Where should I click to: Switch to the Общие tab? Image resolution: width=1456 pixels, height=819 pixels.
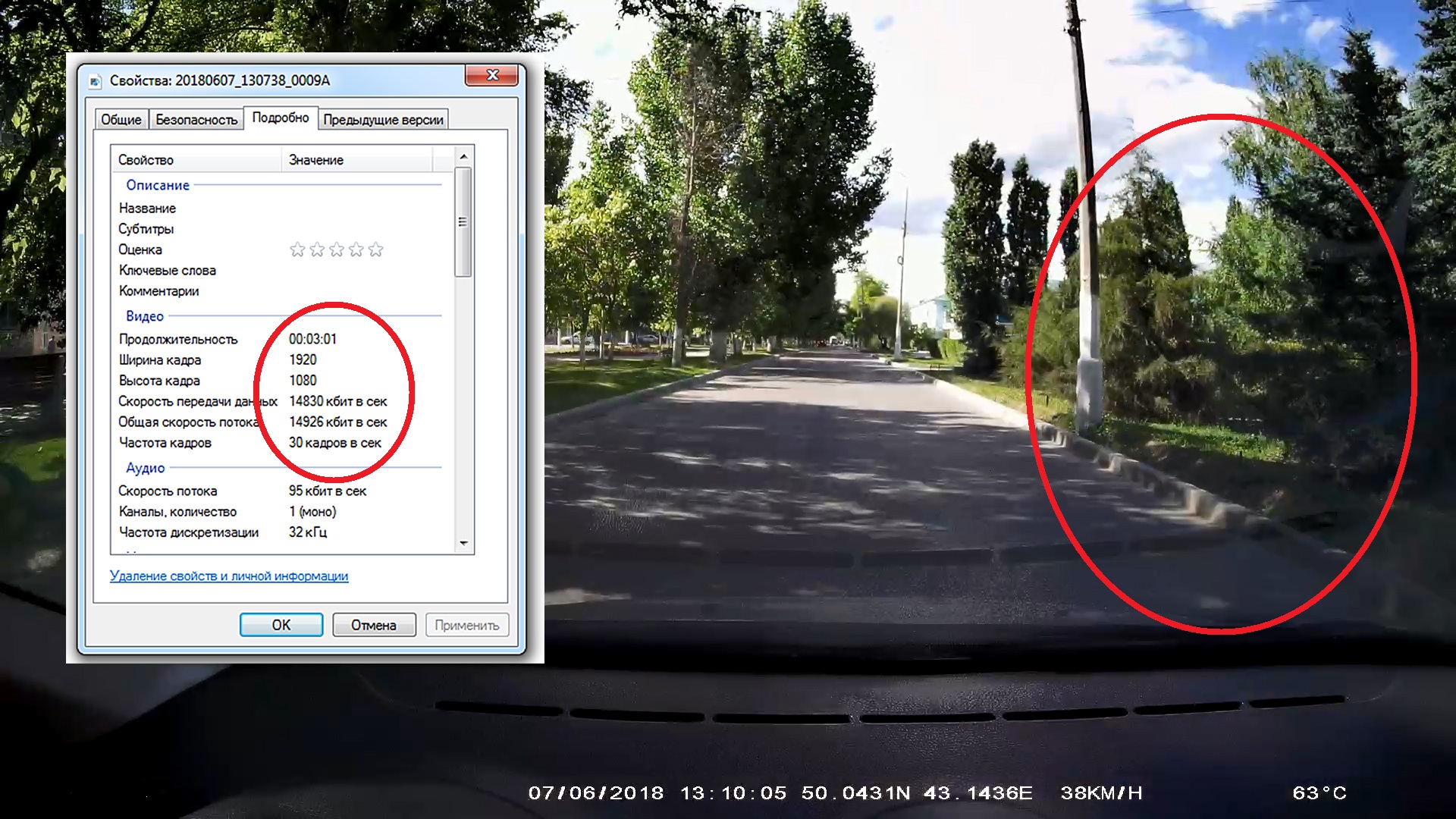pos(121,120)
